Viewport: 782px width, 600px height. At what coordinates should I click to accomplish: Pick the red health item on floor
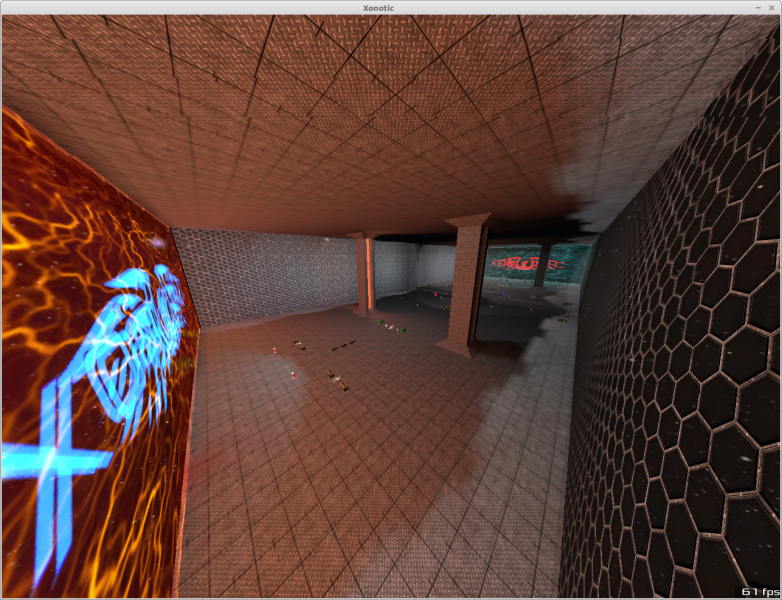292,376
